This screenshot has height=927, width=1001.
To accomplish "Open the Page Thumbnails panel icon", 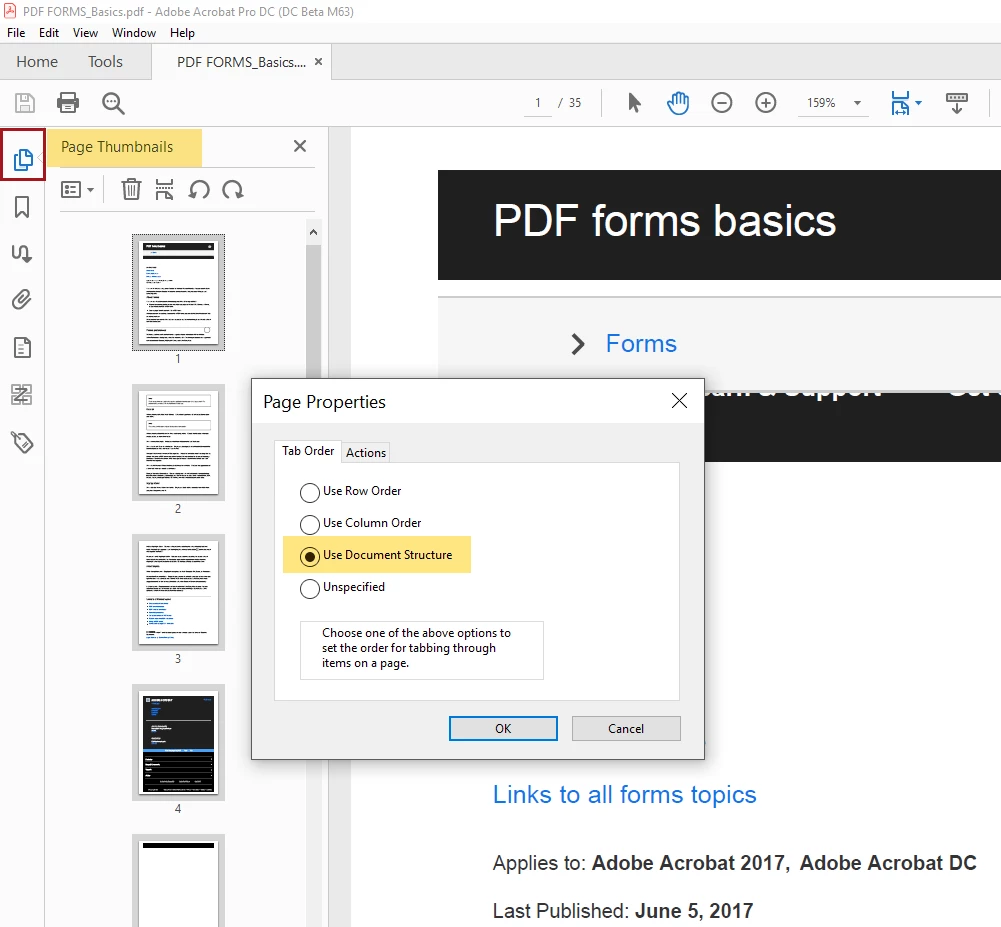I will click(x=23, y=159).
